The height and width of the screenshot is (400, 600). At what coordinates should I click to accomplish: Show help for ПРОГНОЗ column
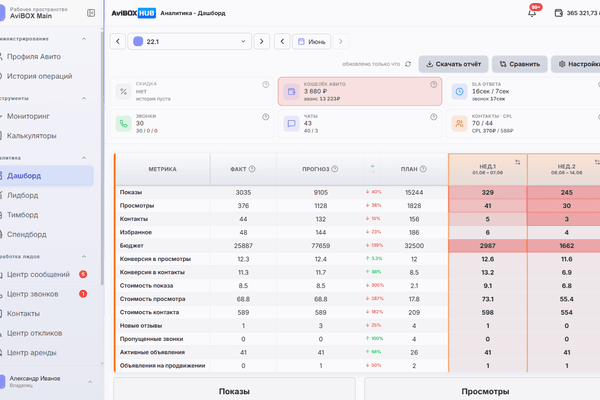pyautogui.click(x=335, y=169)
